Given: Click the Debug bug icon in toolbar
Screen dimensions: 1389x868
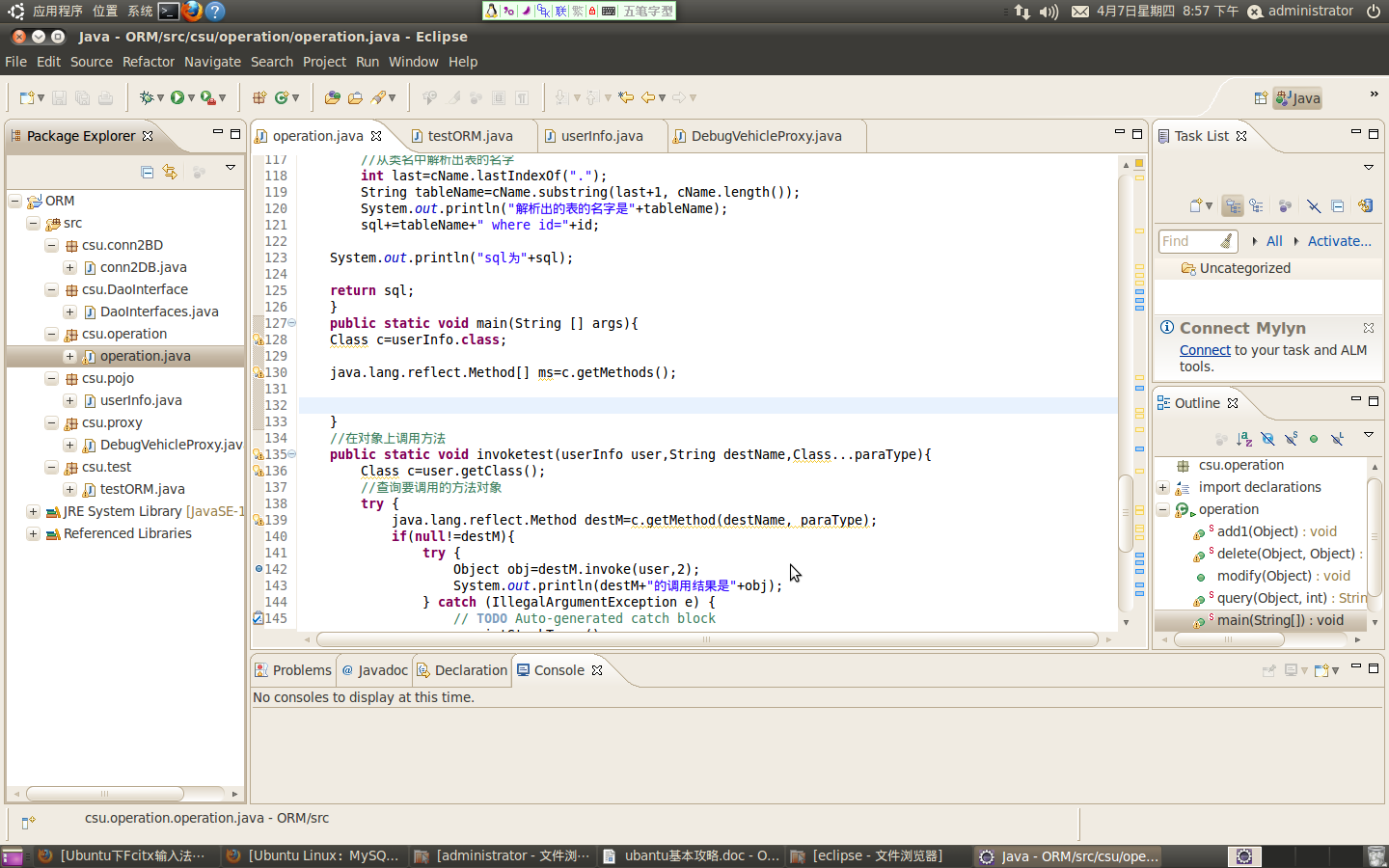Looking at the screenshot, I should 147,97.
